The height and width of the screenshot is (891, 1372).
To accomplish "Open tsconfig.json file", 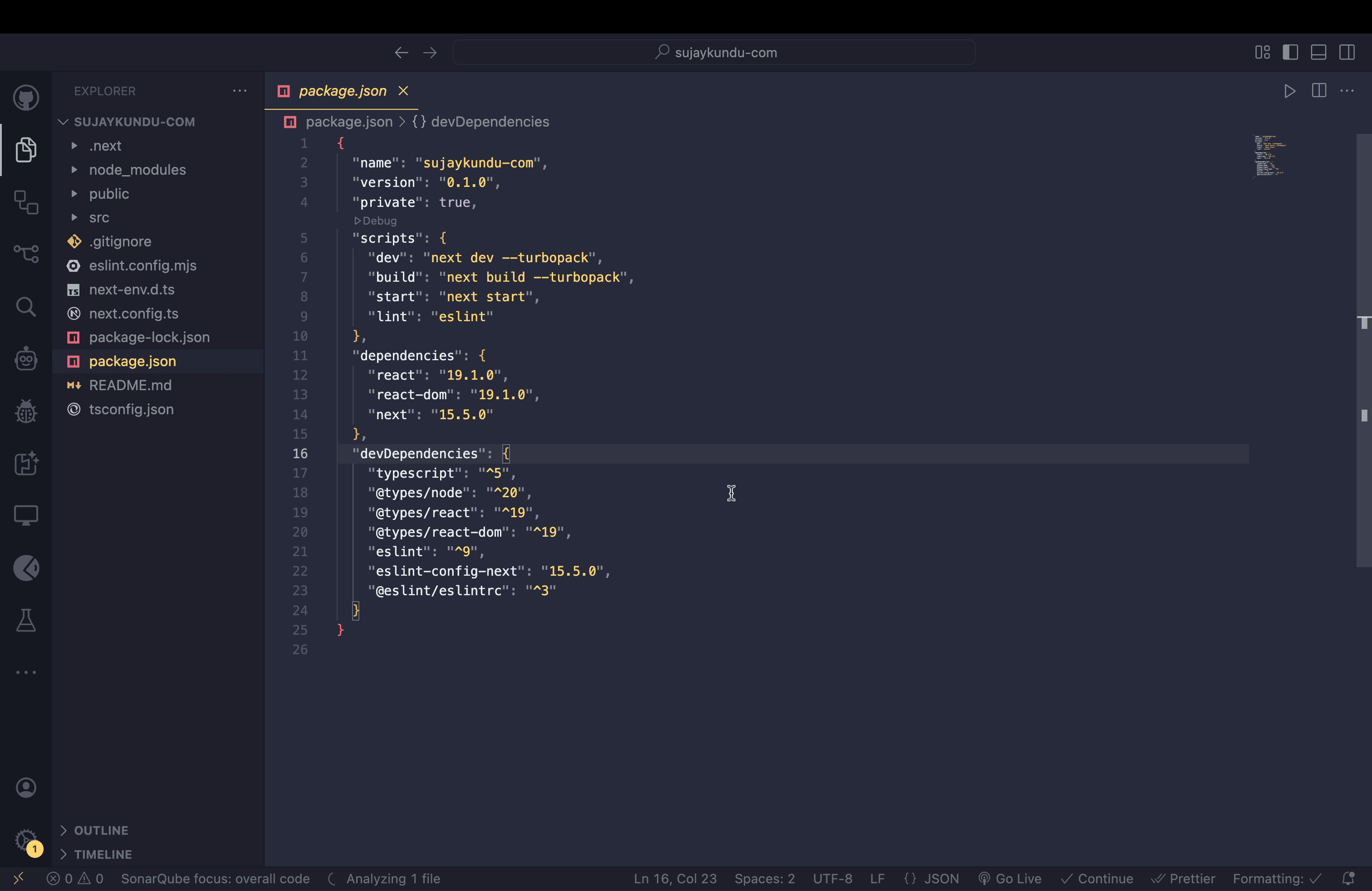I will pos(131,409).
